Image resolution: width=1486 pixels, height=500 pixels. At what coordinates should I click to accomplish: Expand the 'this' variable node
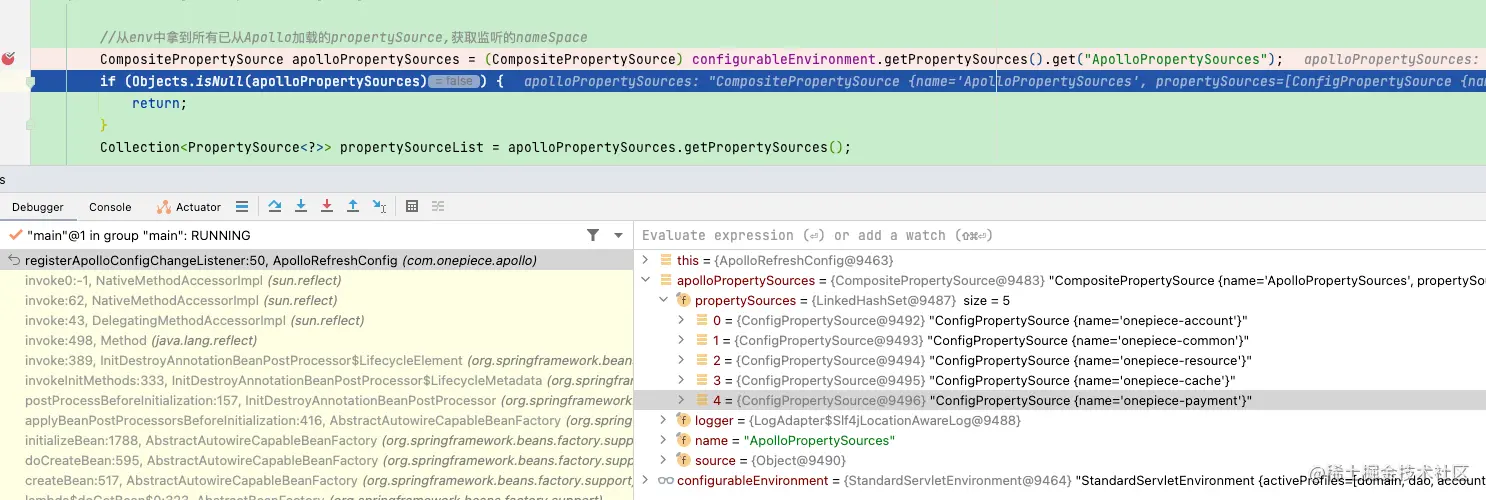tap(645, 260)
